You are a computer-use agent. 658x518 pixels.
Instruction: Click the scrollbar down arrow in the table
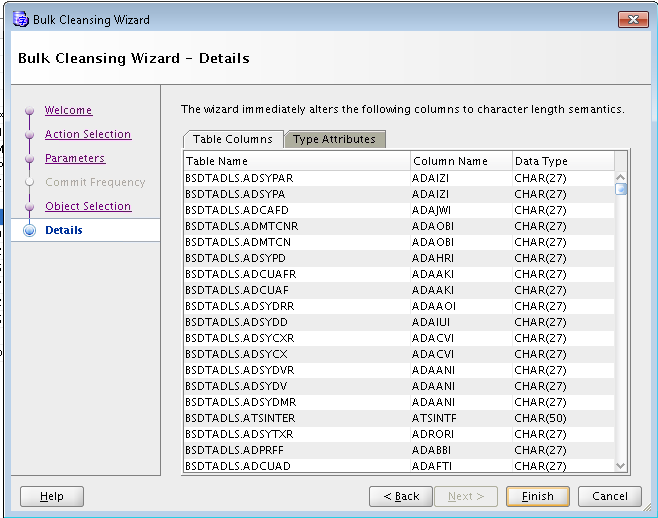[620, 465]
